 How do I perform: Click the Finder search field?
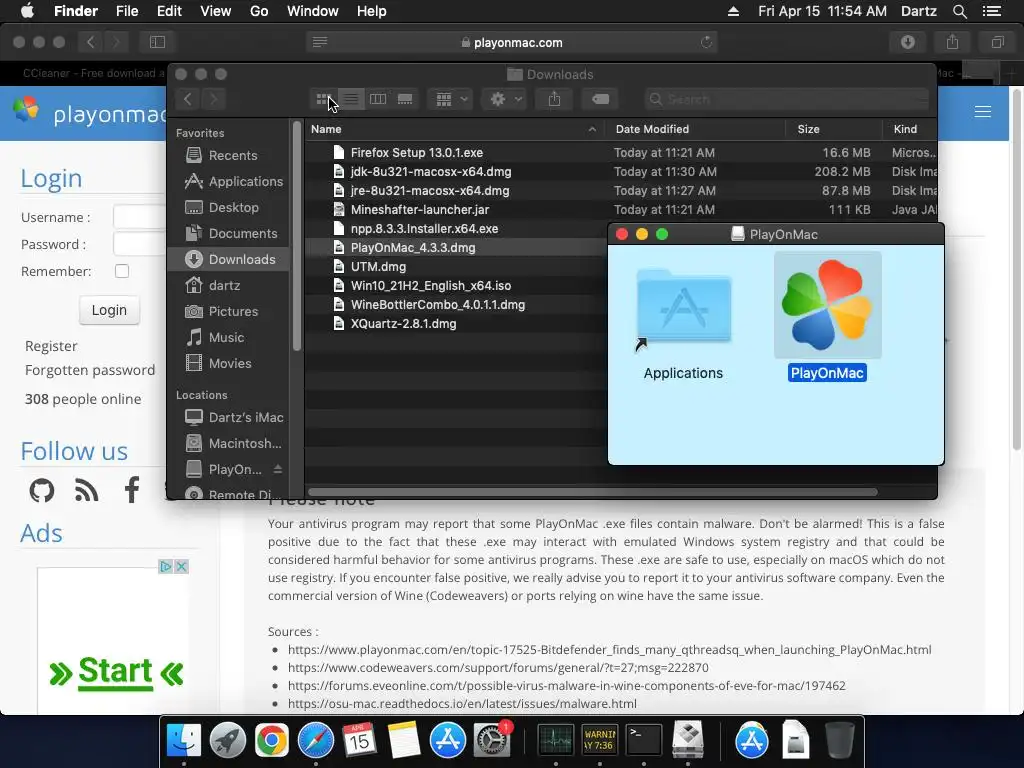(x=786, y=99)
